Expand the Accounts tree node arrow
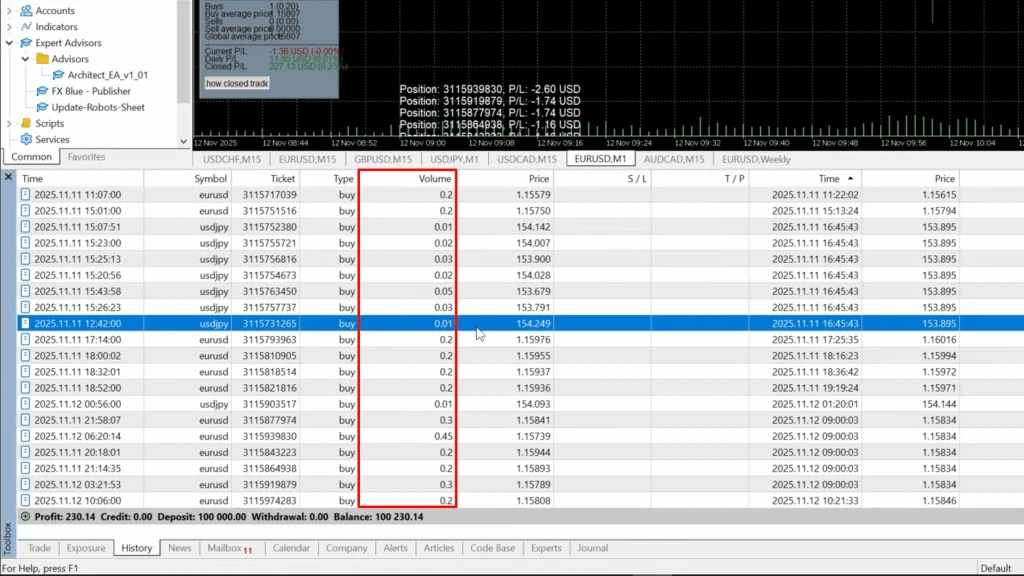The width and height of the screenshot is (1024, 576). (x=10, y=11)
